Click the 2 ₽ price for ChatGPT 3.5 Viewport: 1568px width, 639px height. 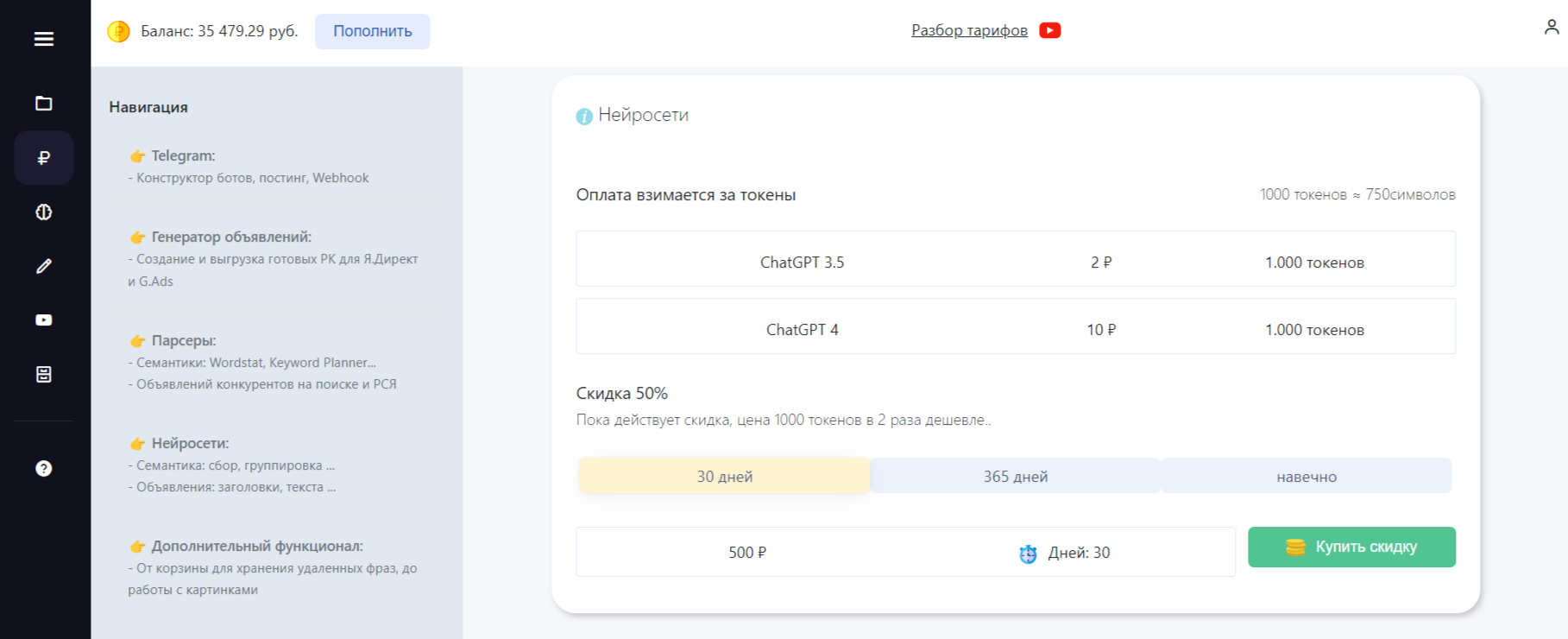(1101, 263)
